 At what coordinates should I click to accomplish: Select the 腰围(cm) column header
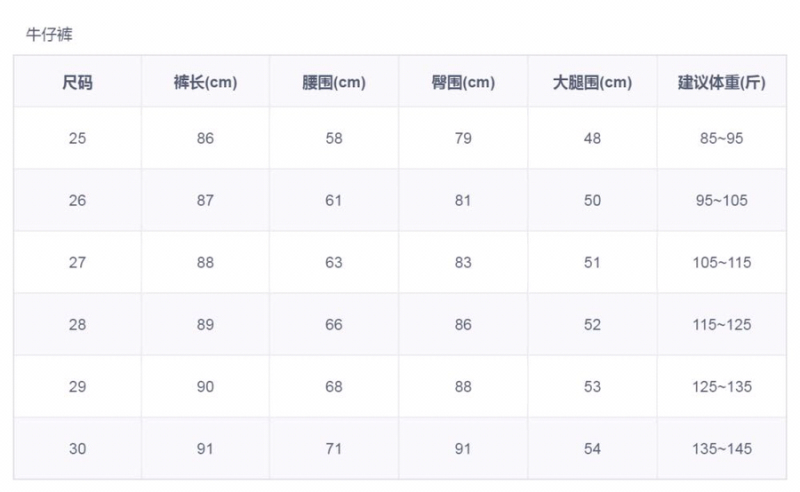tap(334, 82)
